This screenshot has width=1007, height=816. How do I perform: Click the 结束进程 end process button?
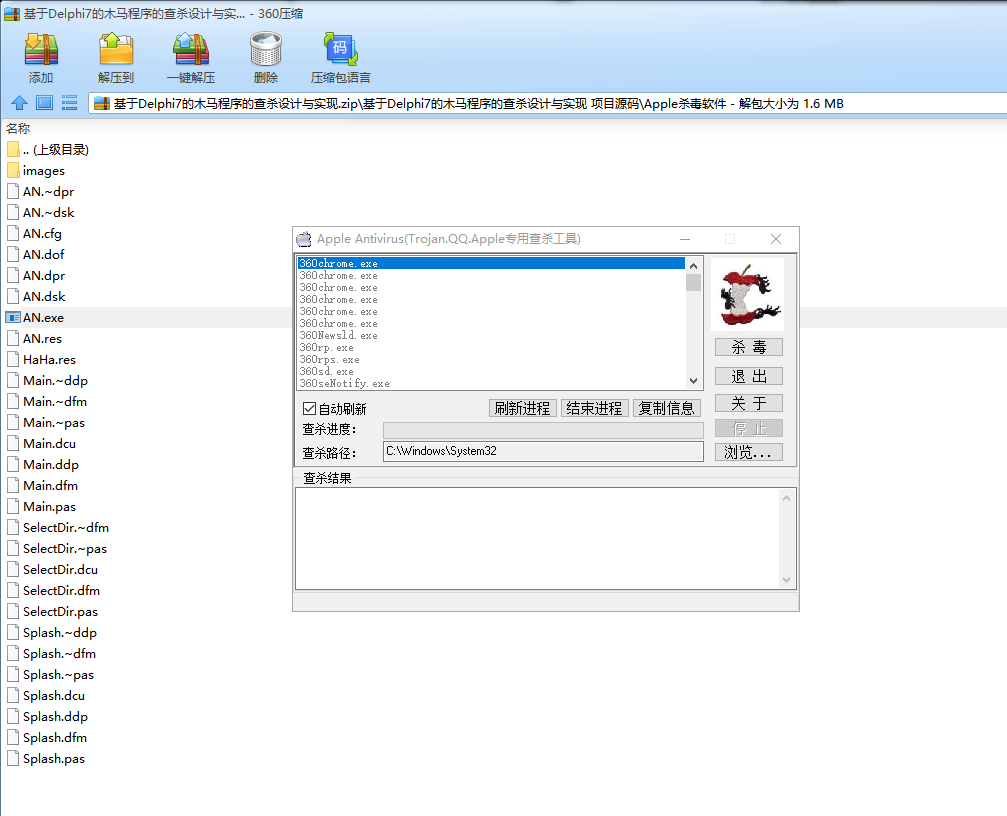pyautogui.click(x=594, y=408)
